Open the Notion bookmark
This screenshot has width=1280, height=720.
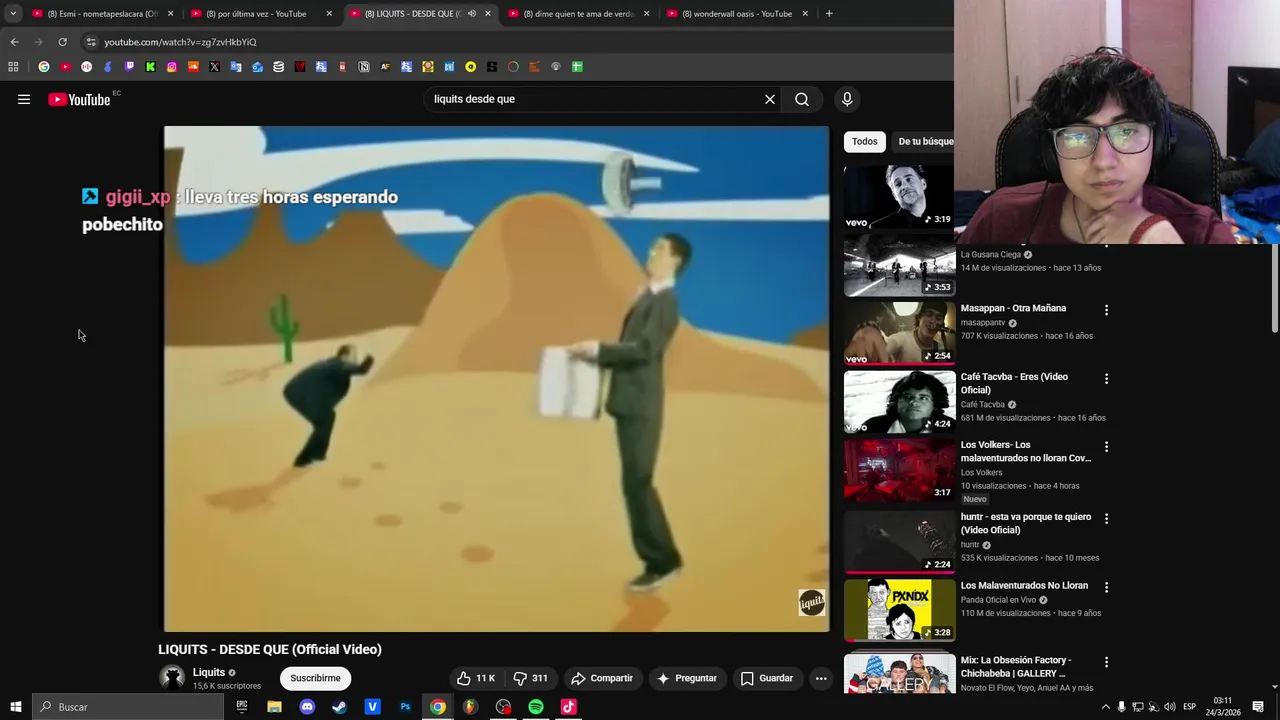[364, 67]
